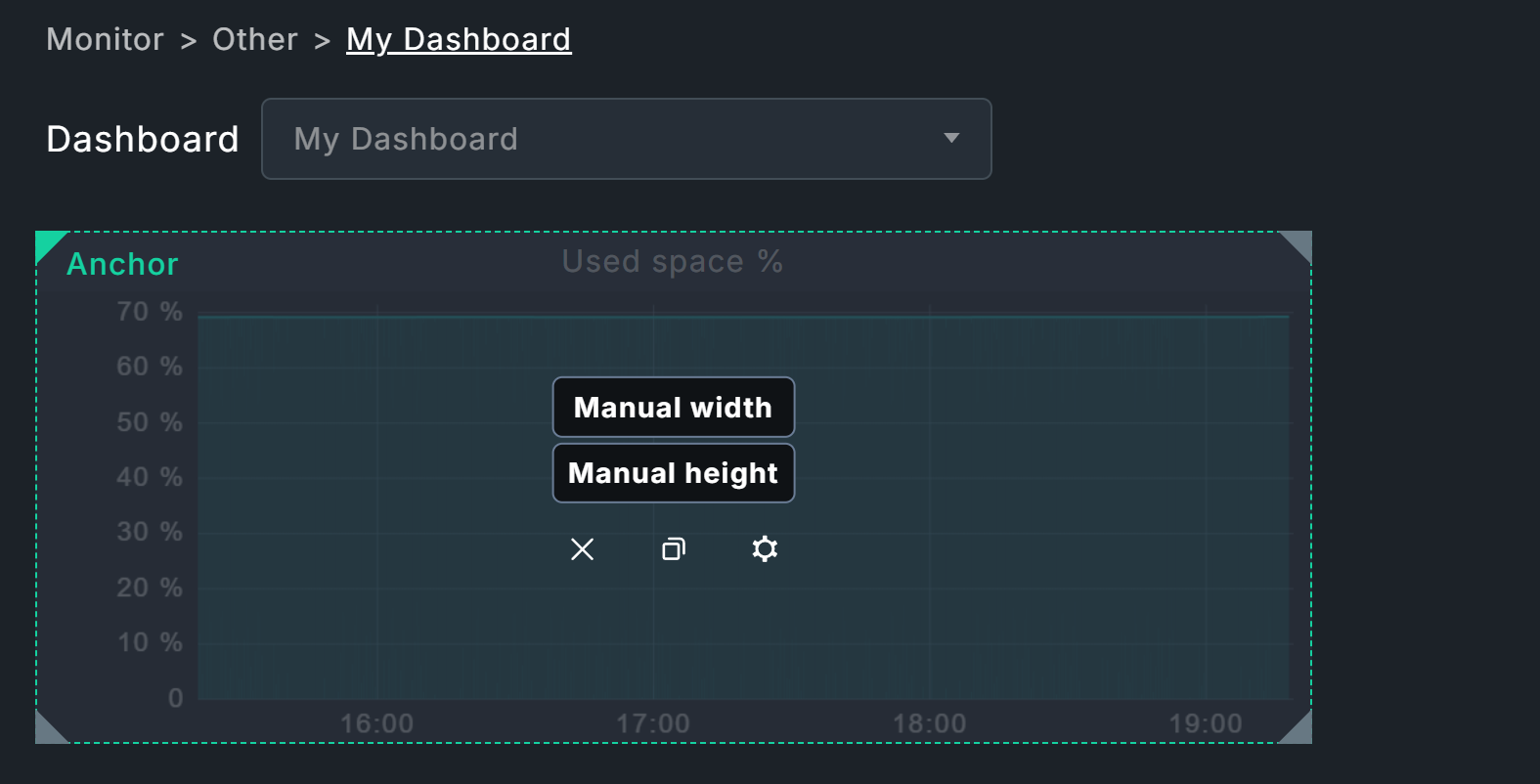Open widget settings via the gear icon
This screenshot has height=784, width=1540.
(765, 549)
